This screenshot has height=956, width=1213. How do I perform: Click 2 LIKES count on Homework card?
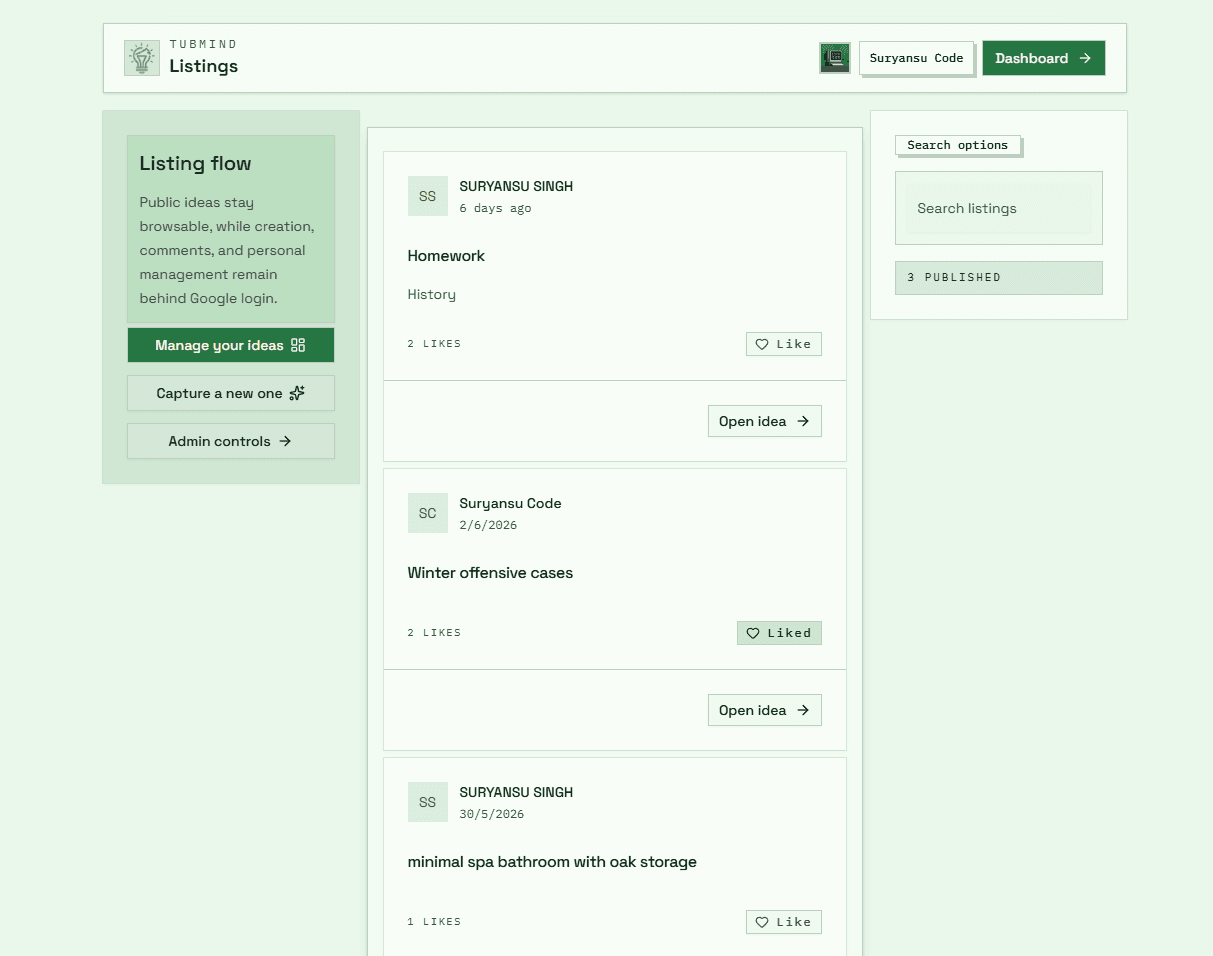(434, 344)
